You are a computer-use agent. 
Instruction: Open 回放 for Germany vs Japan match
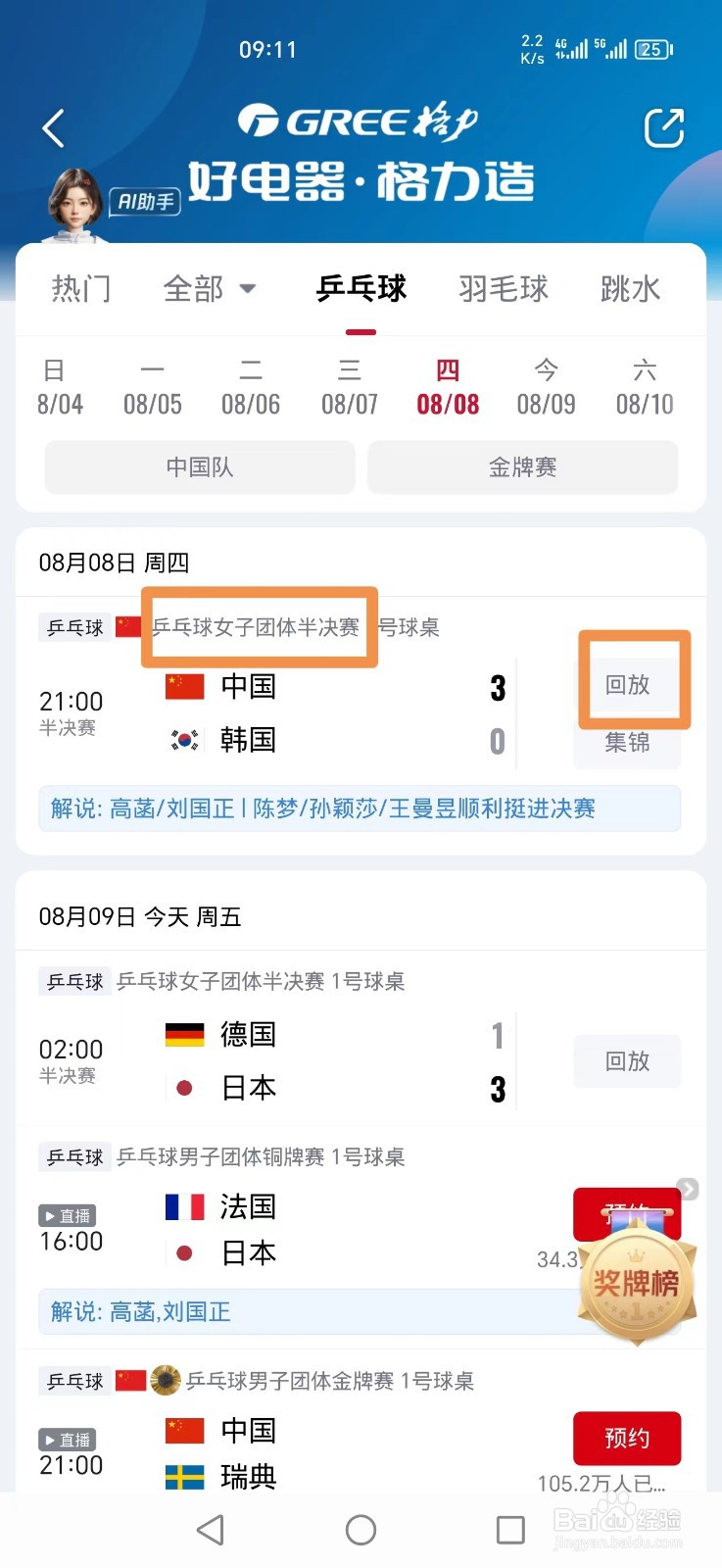point(627,1061)
